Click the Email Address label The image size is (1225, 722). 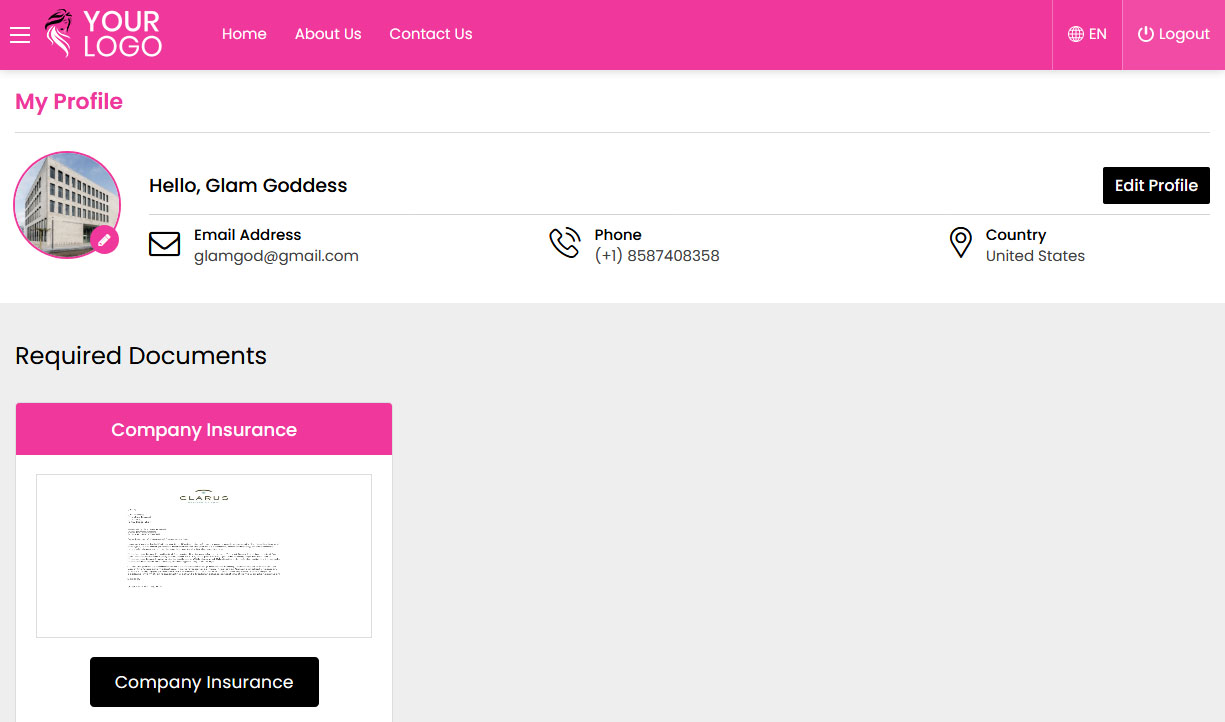247,235
